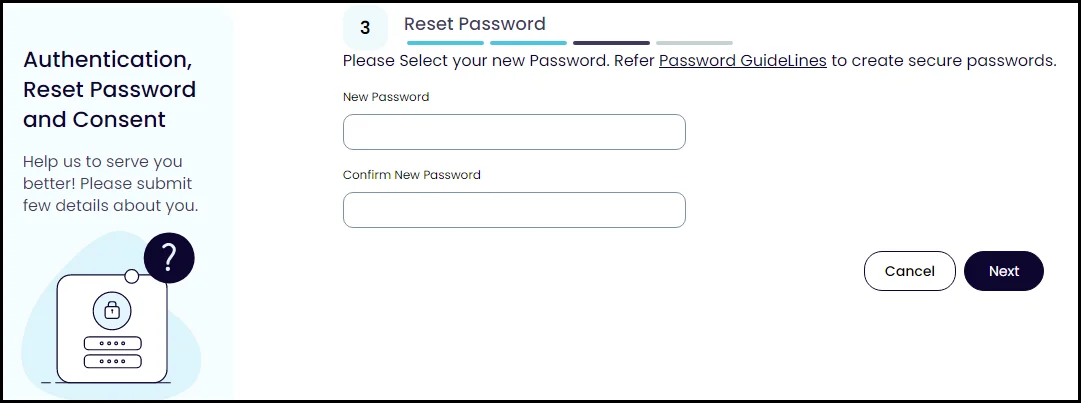Screen dimensions: 1081x403
Task: Focus the New Password field
Action: [x=514, y=132]
